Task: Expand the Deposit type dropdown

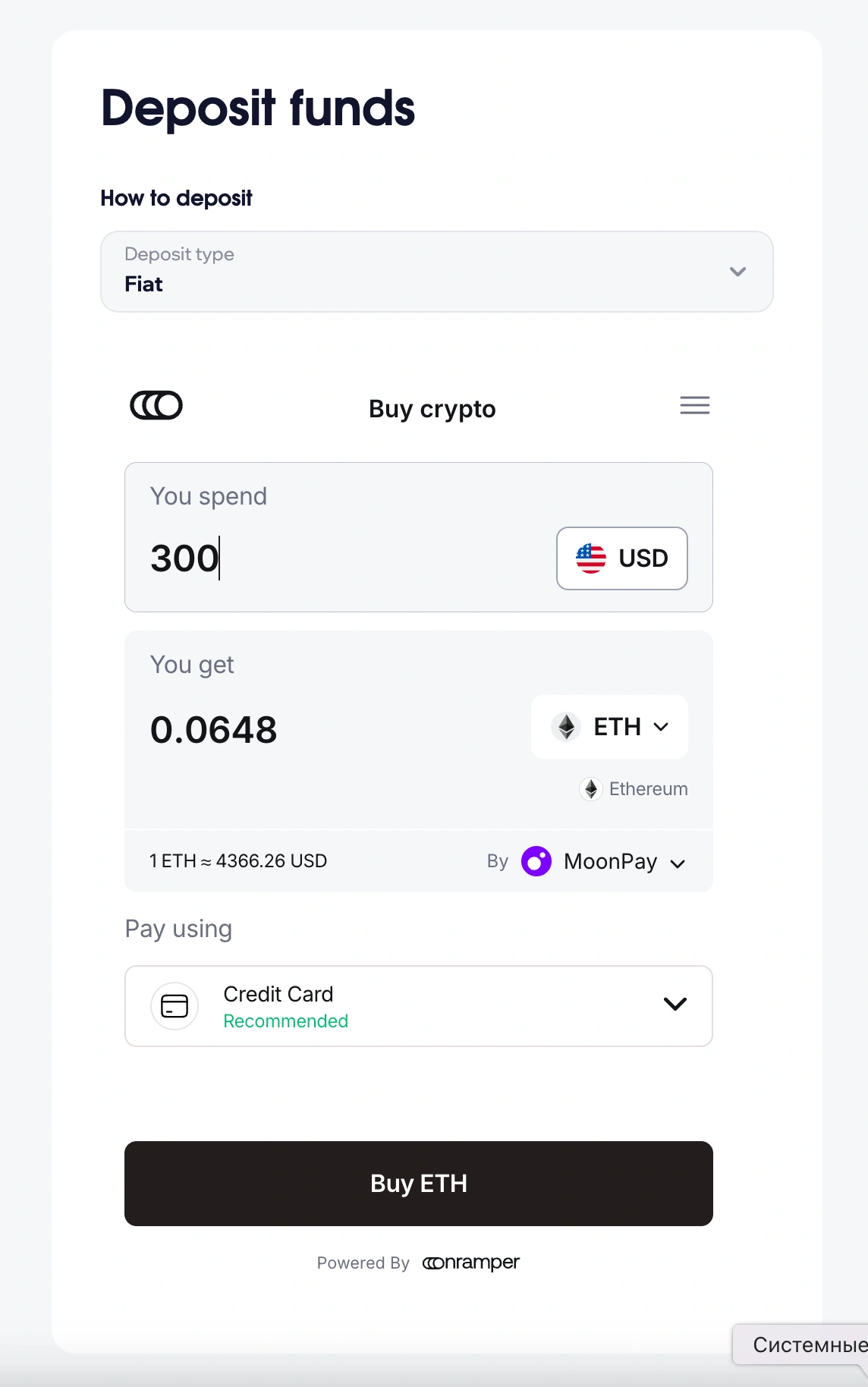Action: 436,272
